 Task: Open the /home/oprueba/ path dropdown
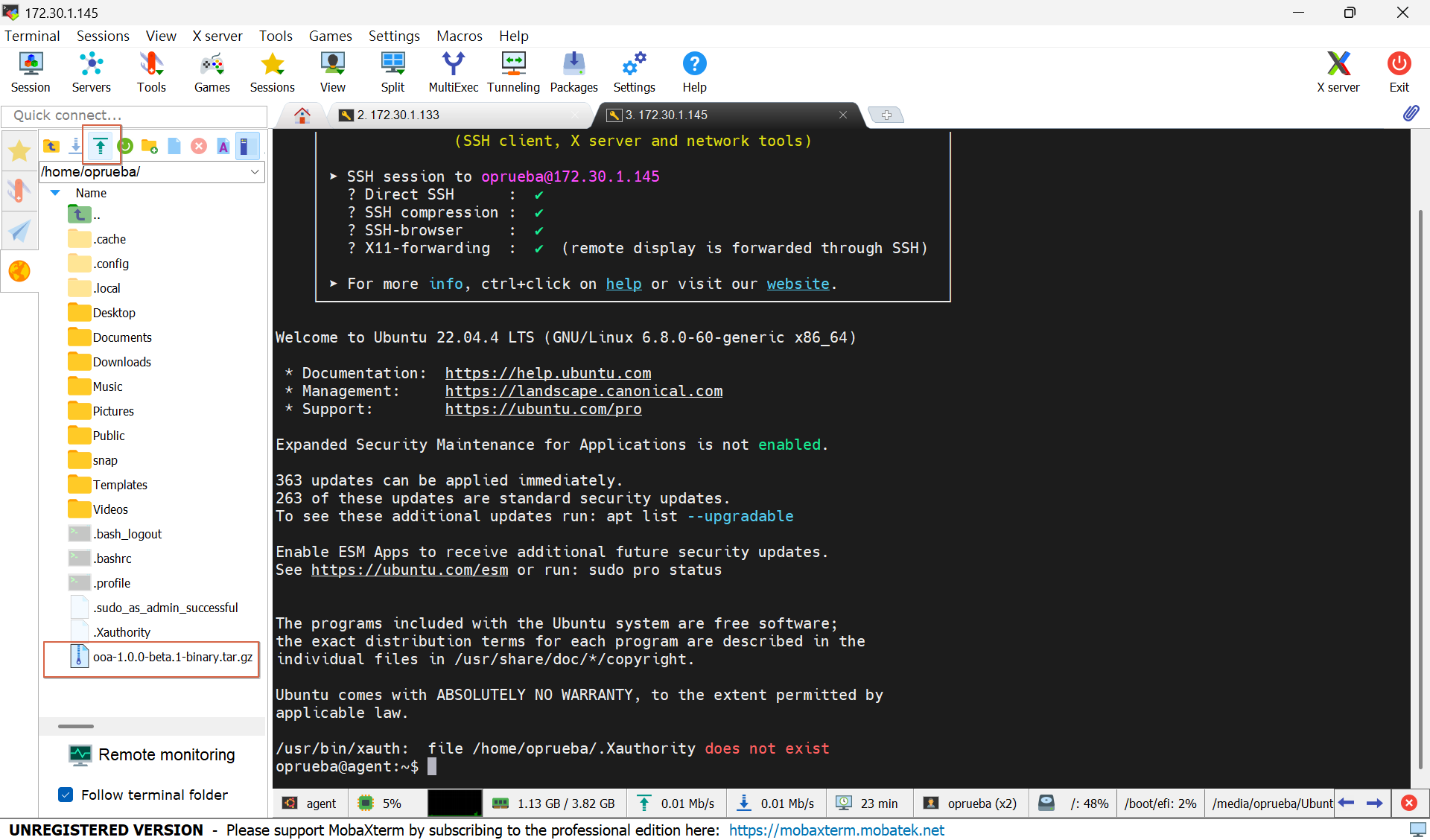click(x=255, y=172)
